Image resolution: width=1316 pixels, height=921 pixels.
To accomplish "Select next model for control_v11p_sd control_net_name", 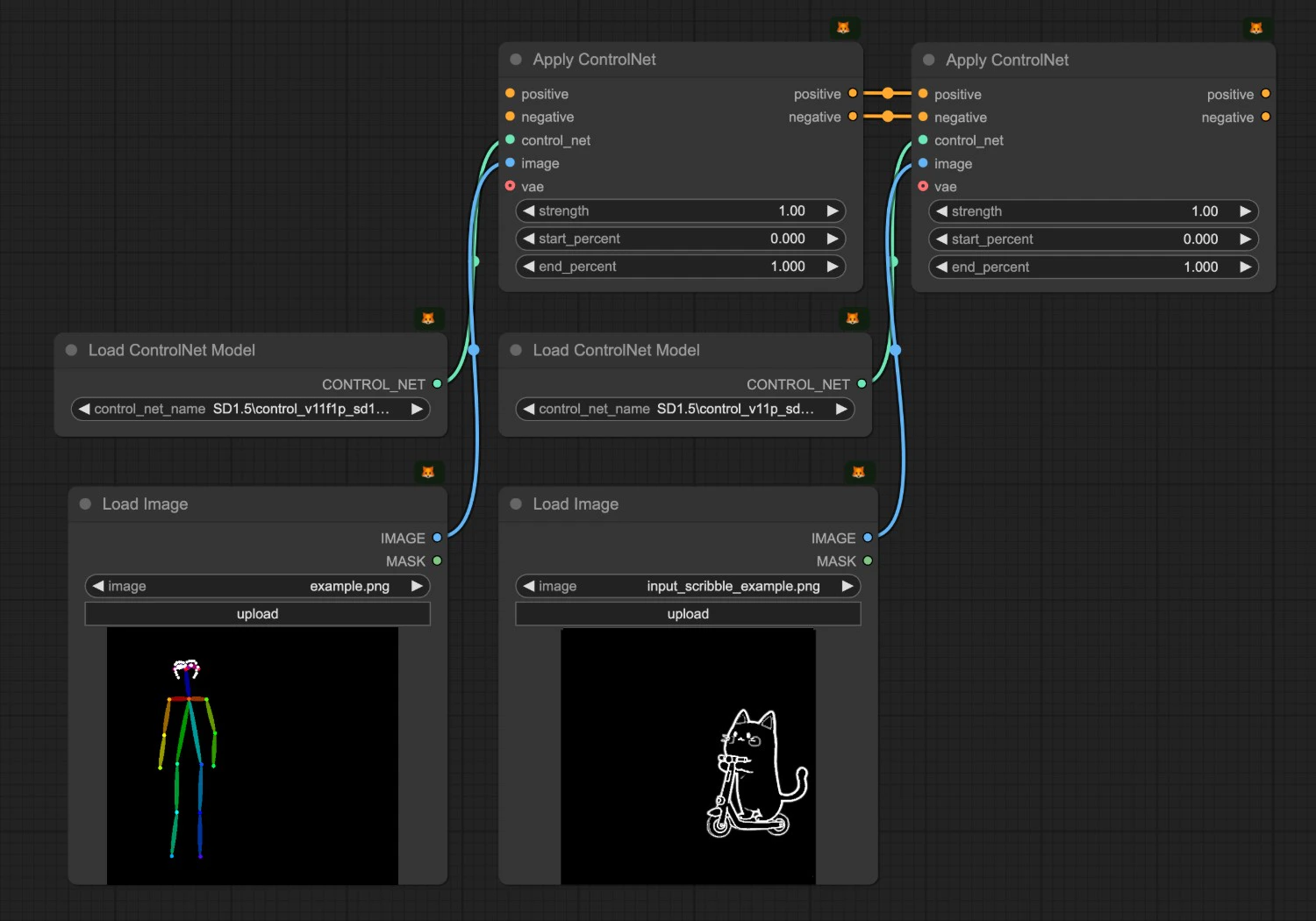I will pos(841,409).
